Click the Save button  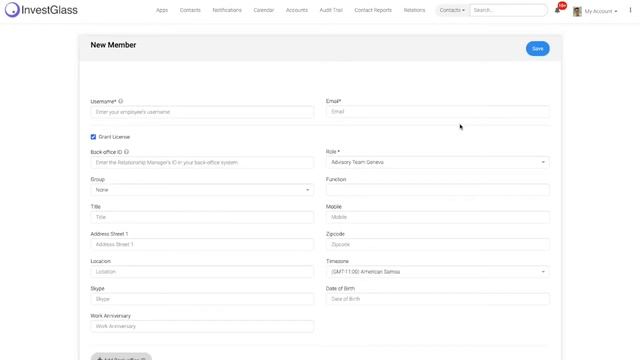click(538, 49)
